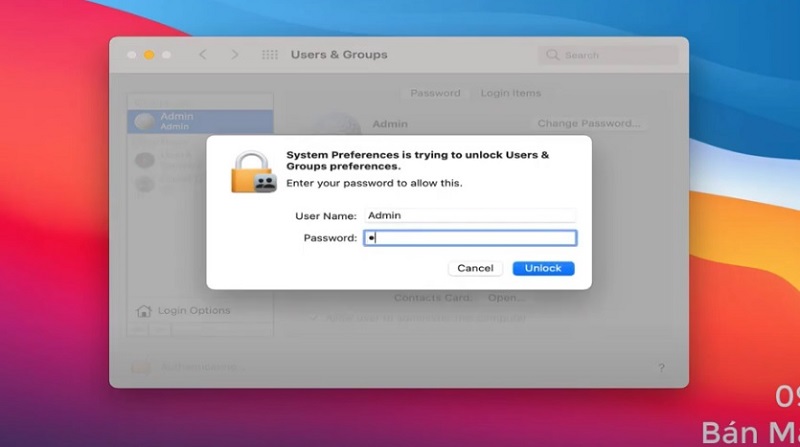Open the help question mark button
The height and width of the screenshot is (447, 800).
coord(661,367)
